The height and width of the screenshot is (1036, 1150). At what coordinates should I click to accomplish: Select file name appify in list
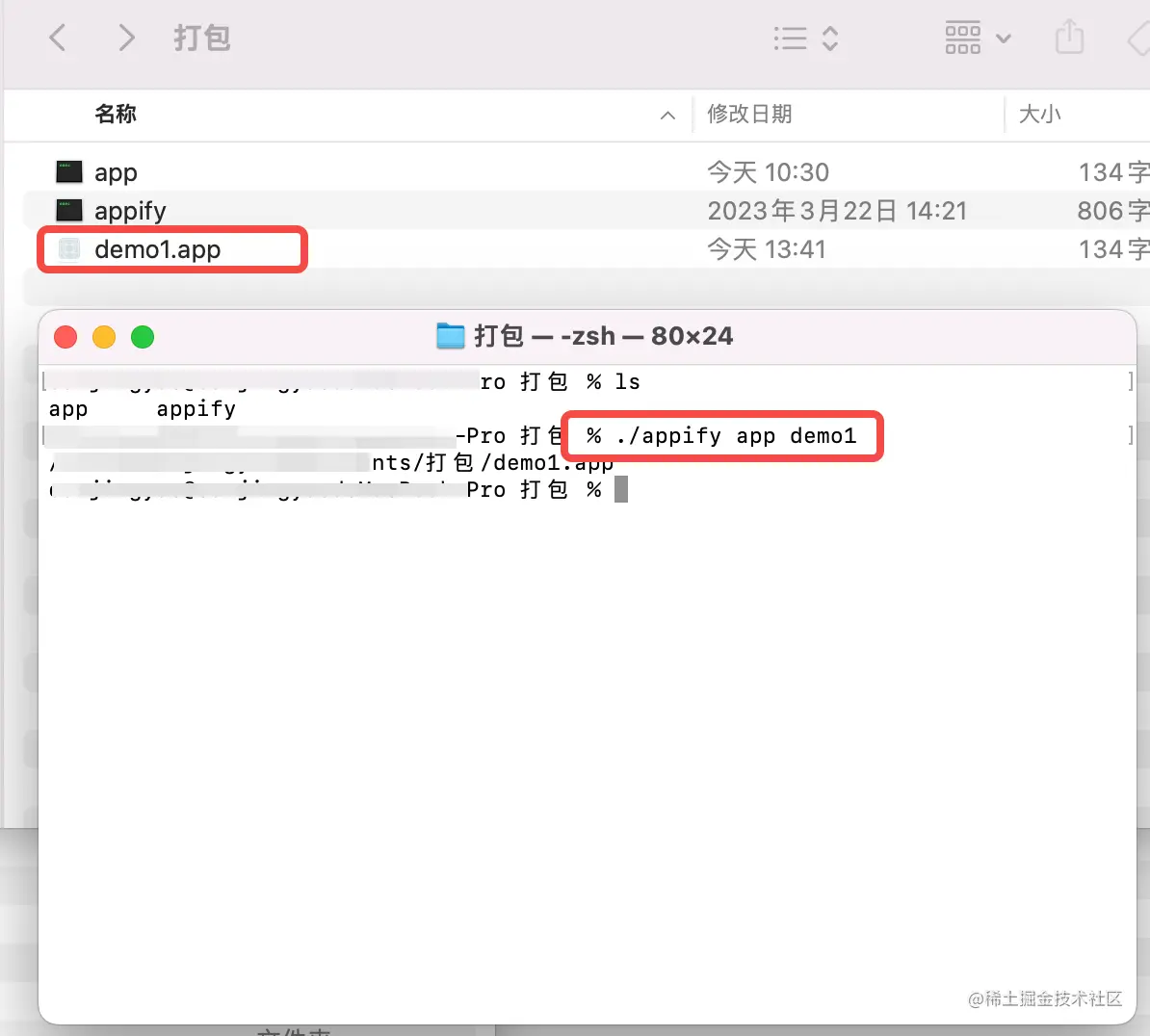point(130,211)
